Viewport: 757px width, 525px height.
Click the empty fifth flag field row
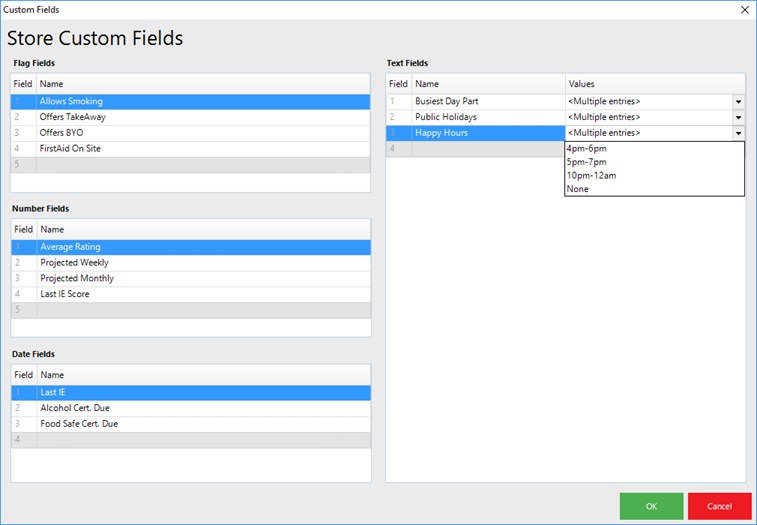[x=200, y=164]
